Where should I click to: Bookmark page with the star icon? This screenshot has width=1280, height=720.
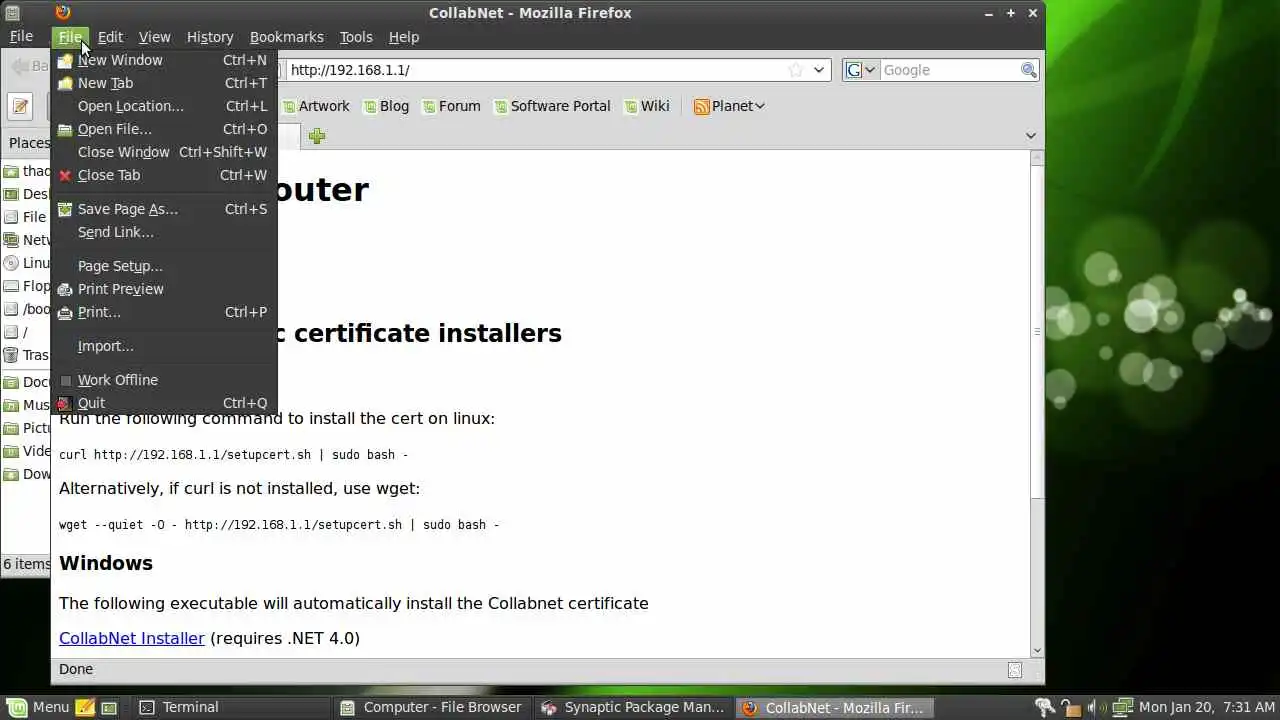(x=796, y=70)
